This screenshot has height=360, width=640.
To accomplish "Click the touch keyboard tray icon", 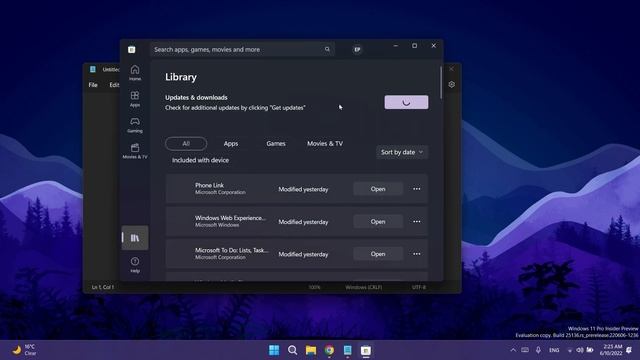I will point(525,350).
